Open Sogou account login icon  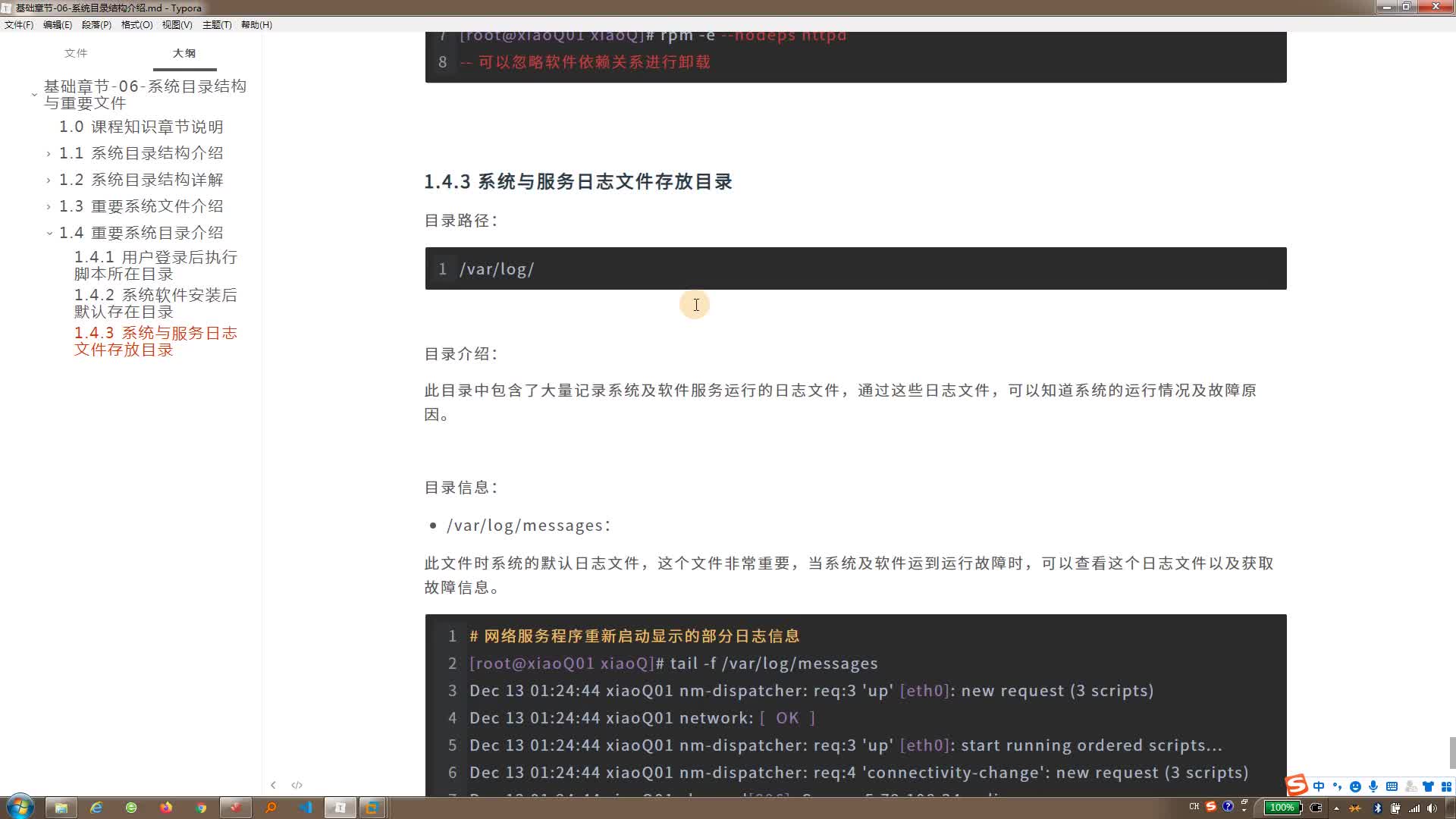tap(1410, 786)
